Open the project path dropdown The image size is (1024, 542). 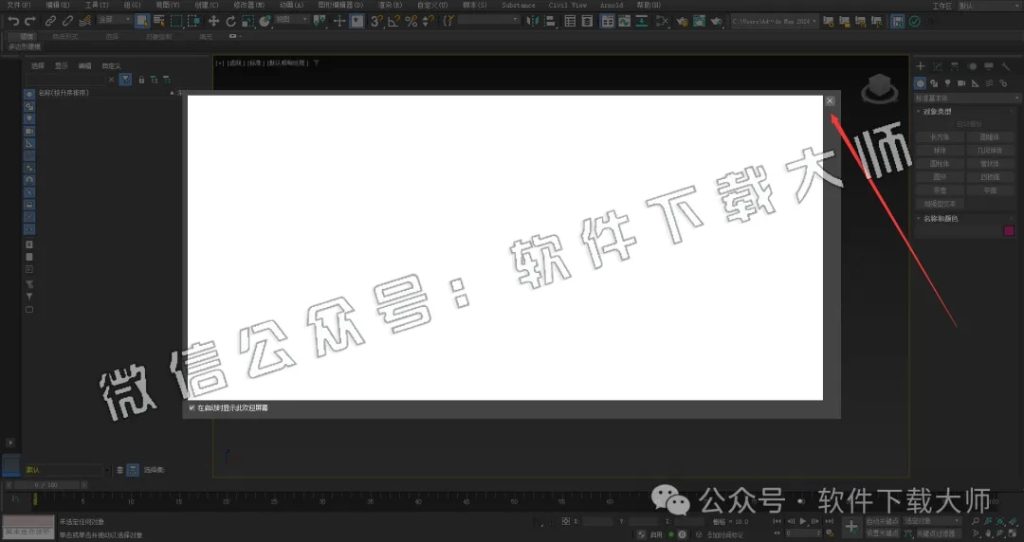pyautogui.click(x=775, y=22)
